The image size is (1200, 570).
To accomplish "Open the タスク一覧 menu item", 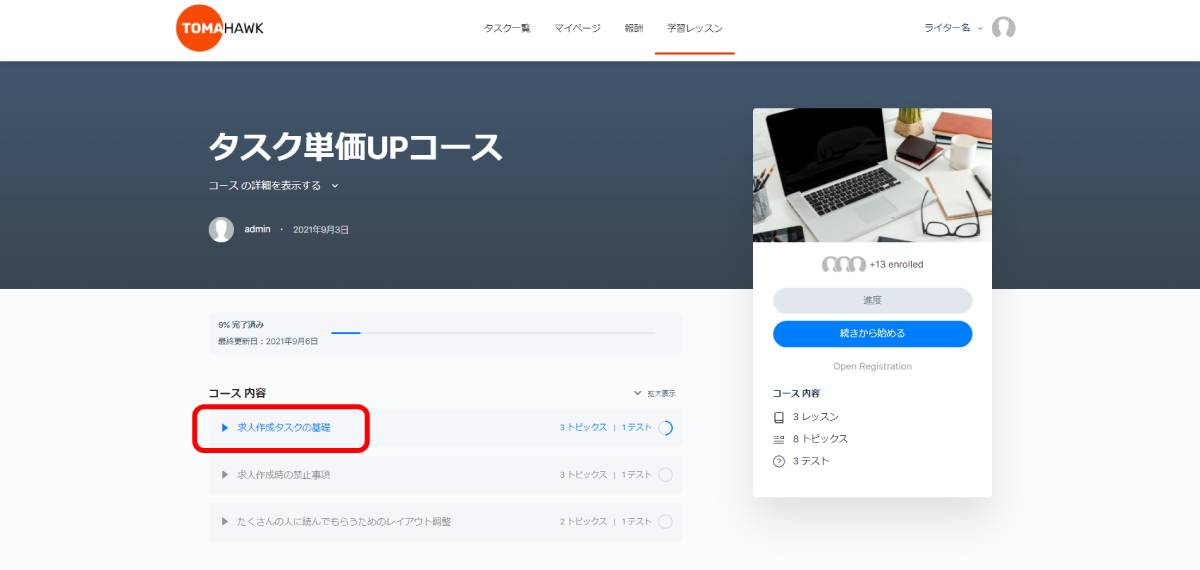I will tap(507, 28).
